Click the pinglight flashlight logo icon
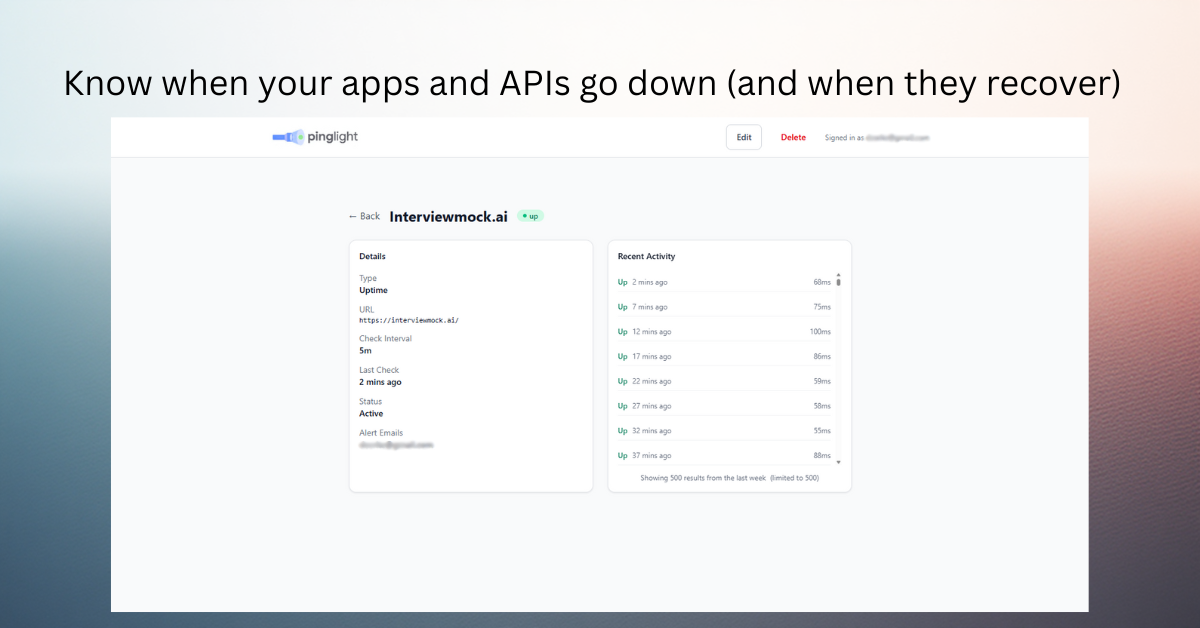The height and width of the screenshot is (628, 1200). (x=286, y=137)
